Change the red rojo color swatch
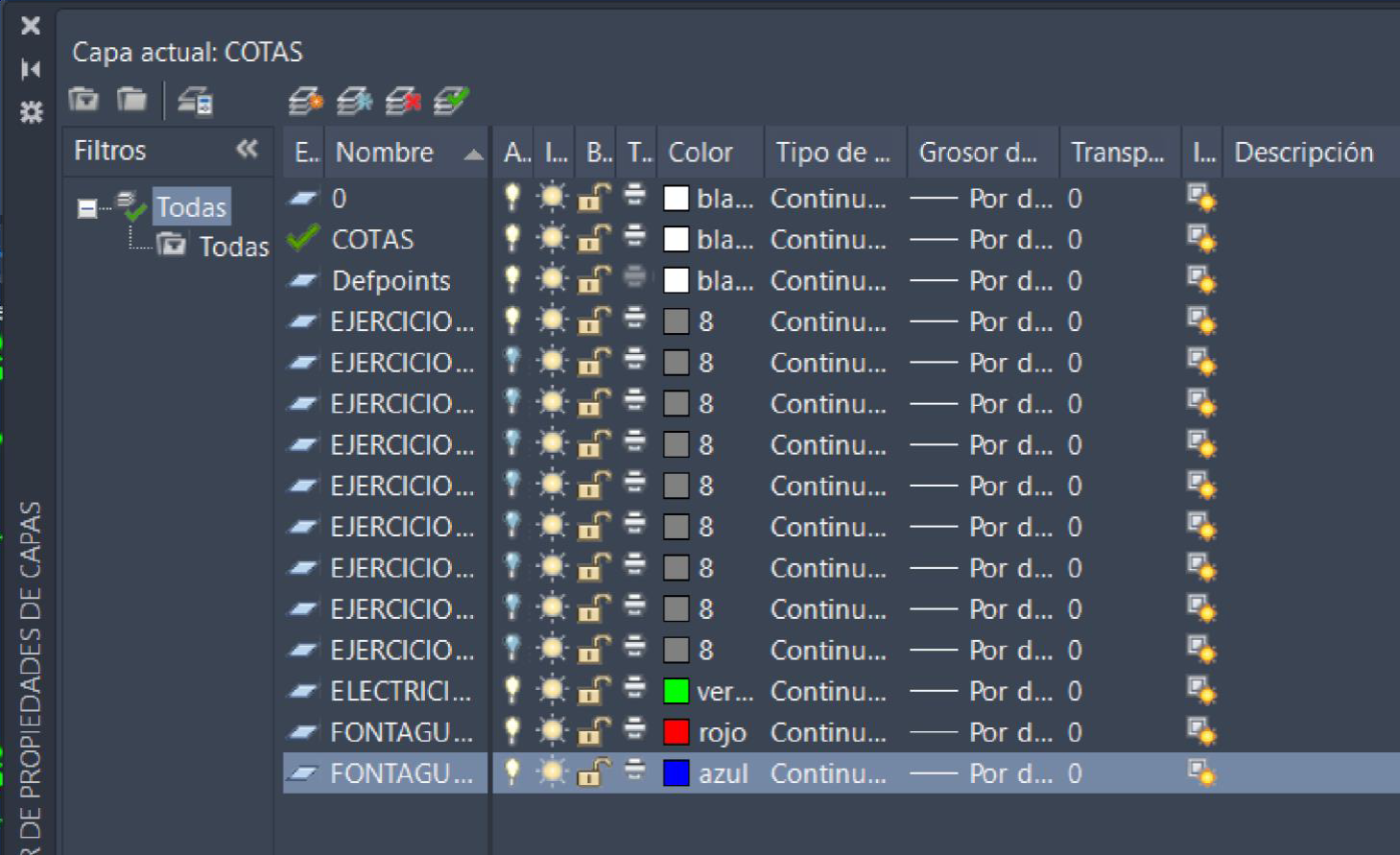The height and width of the screenshot is (855, 1400). click(676, 732)
